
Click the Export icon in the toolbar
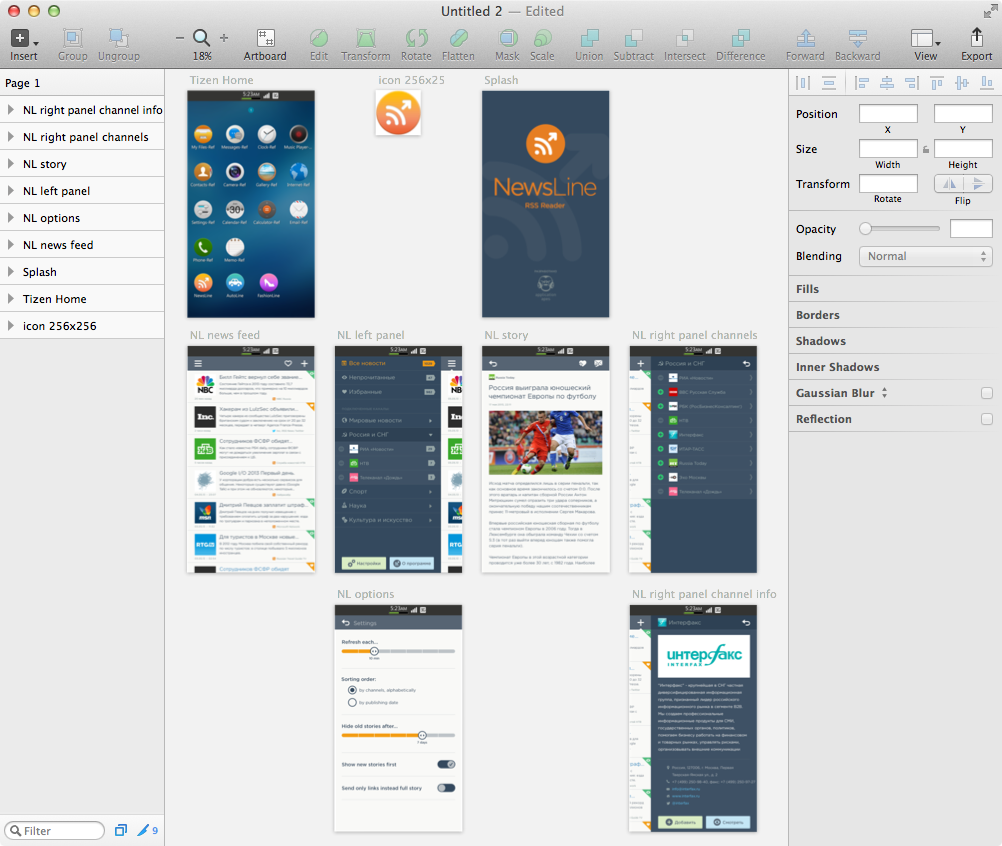click(x=976, y=40)
